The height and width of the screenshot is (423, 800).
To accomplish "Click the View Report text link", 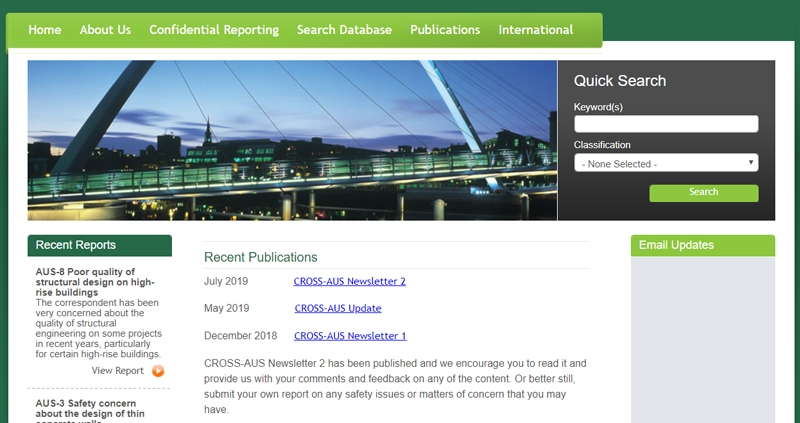I will coord(117,371).
